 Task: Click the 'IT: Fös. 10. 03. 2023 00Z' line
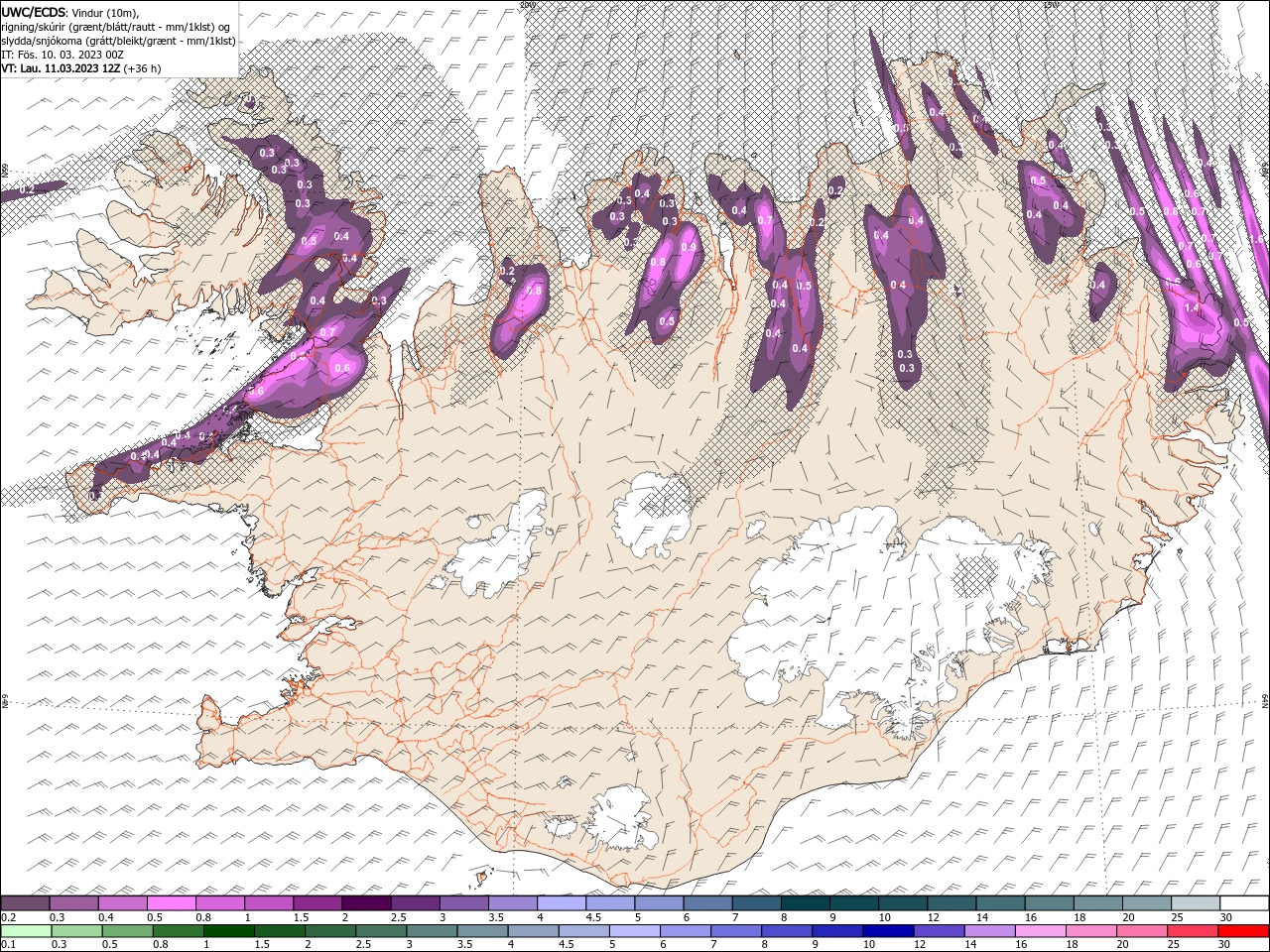(62, 55)
